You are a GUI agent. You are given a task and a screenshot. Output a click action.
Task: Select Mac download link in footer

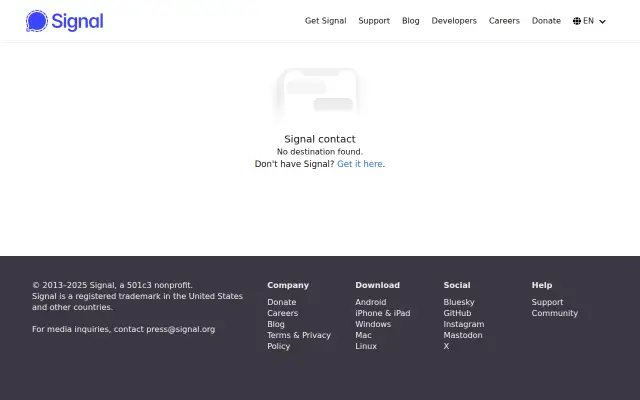tap(363, 336)
